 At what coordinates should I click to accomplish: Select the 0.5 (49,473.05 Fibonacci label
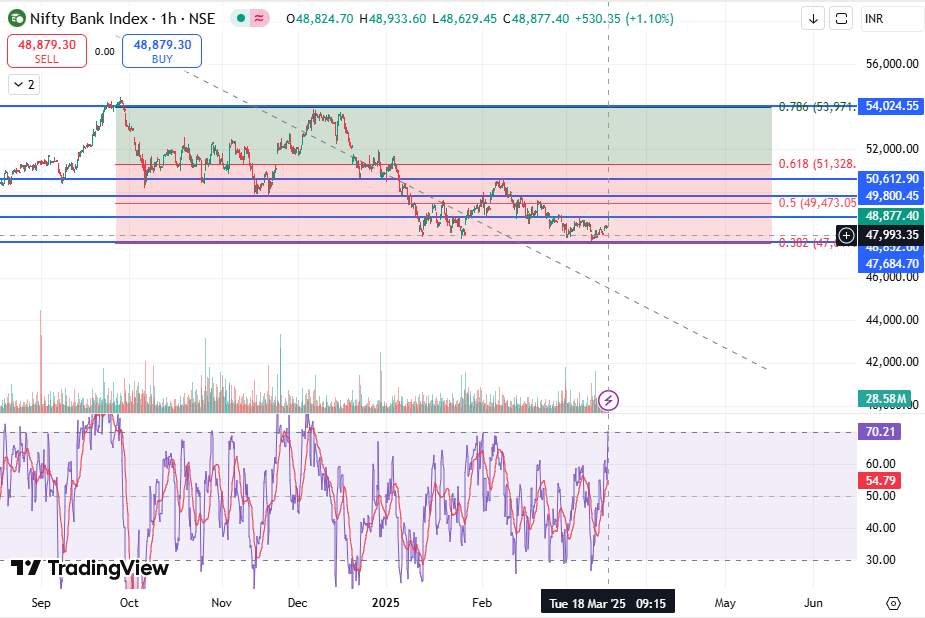coord(817,203)
